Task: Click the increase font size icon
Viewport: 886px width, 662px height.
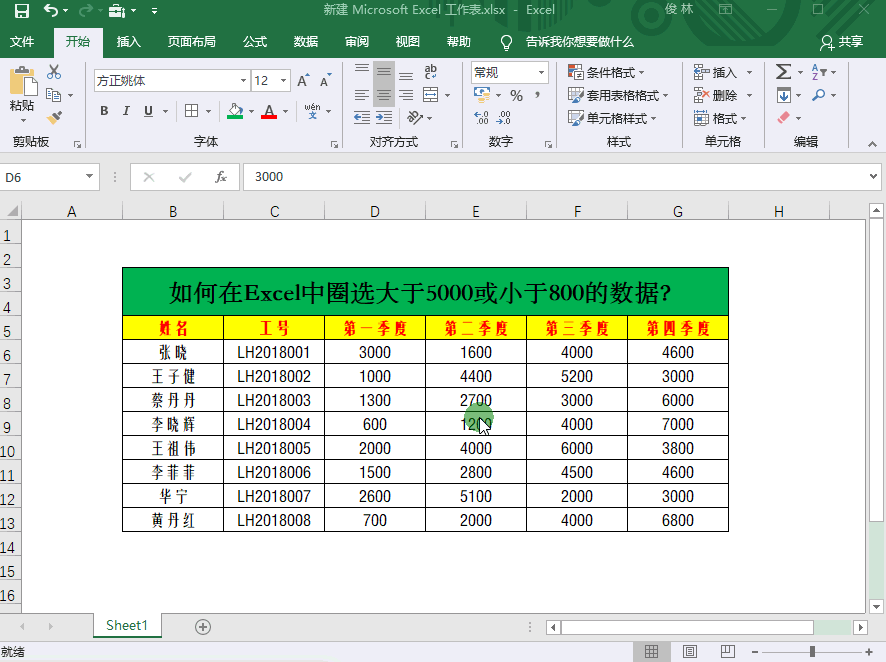Action: click(x=304, y=81)
